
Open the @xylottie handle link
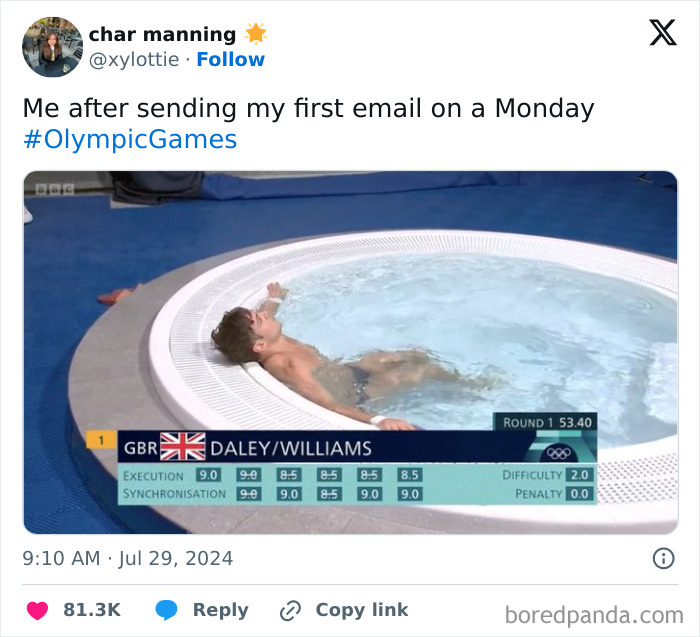point(134,59)
